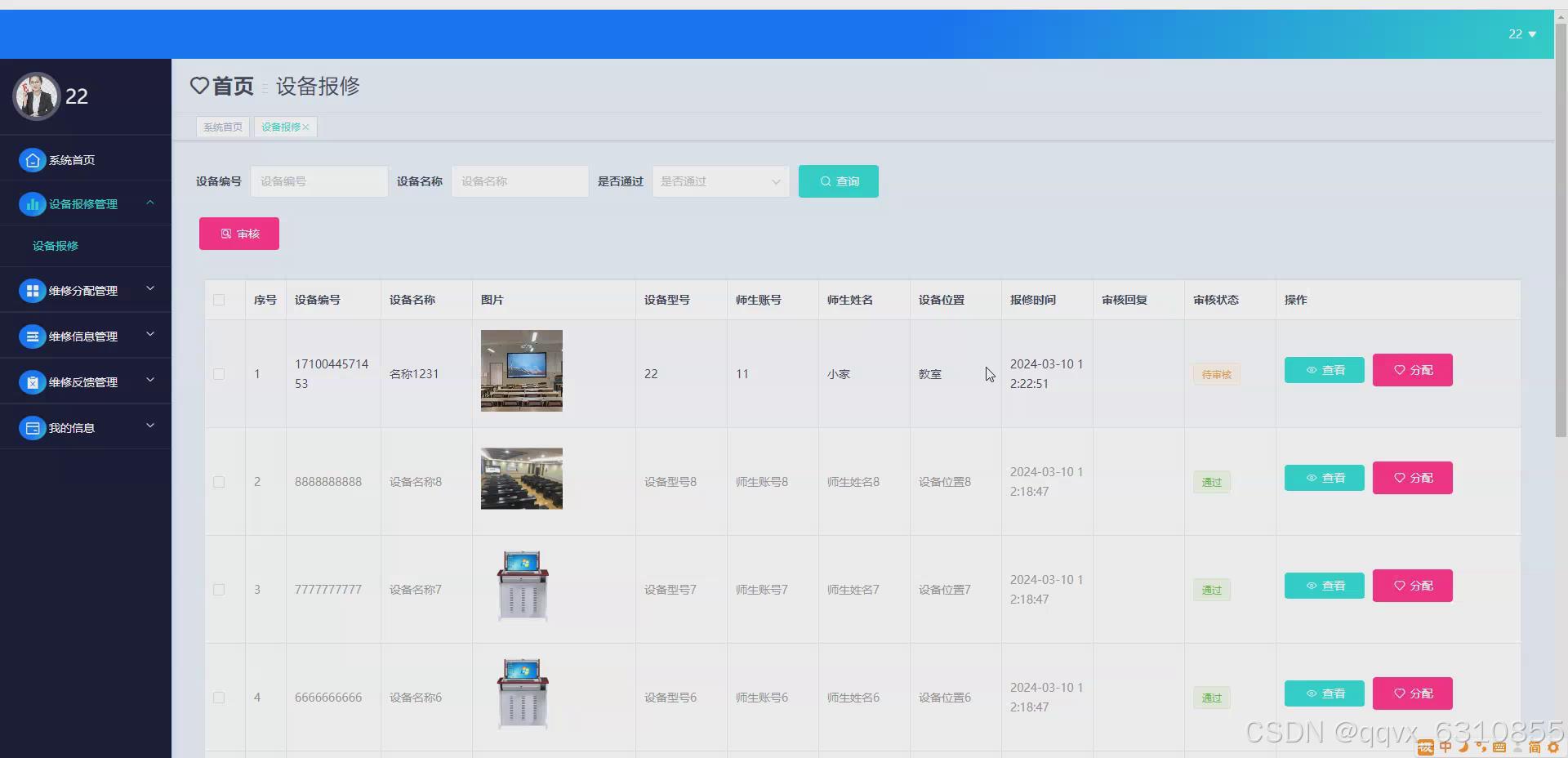Click the 通过 status tag for 设备名称8
1568x758 pixels.
pos(1212,483)
